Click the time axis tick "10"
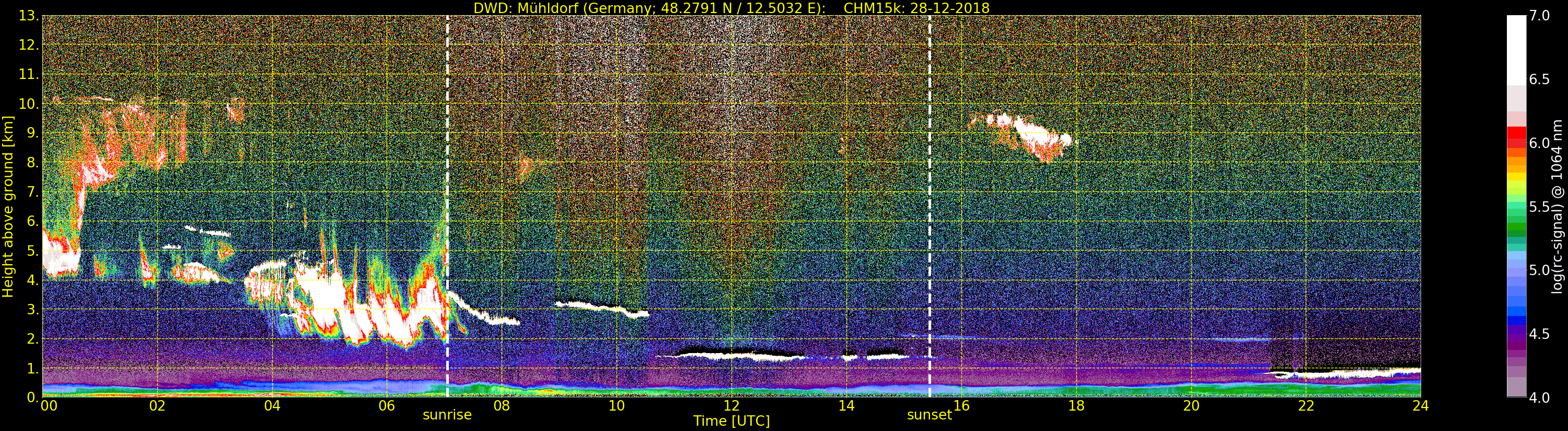Screen dimensions: 1568x431 coord(617,405)
